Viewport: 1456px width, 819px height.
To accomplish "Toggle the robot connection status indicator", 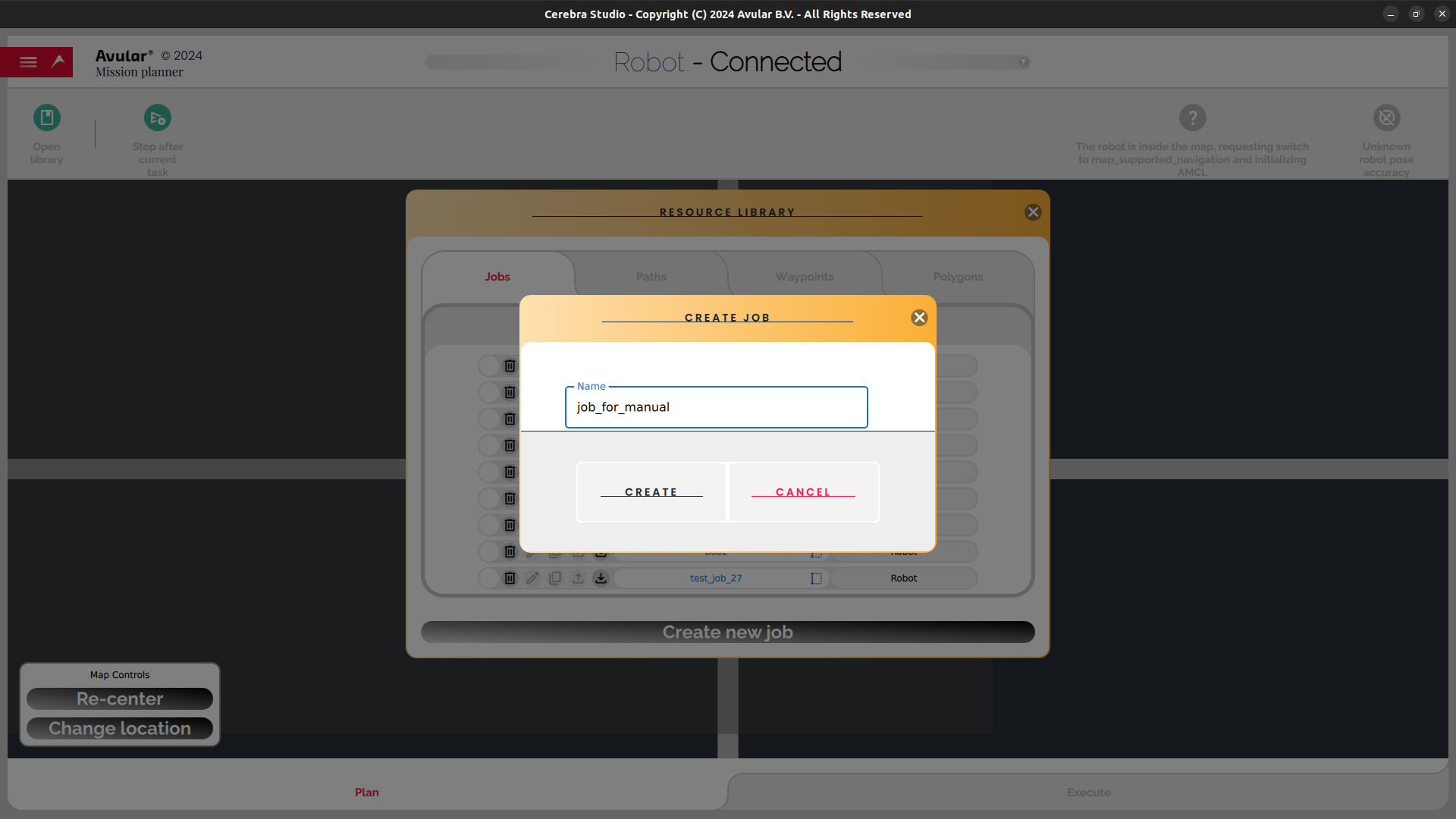I will (1023, 62).
